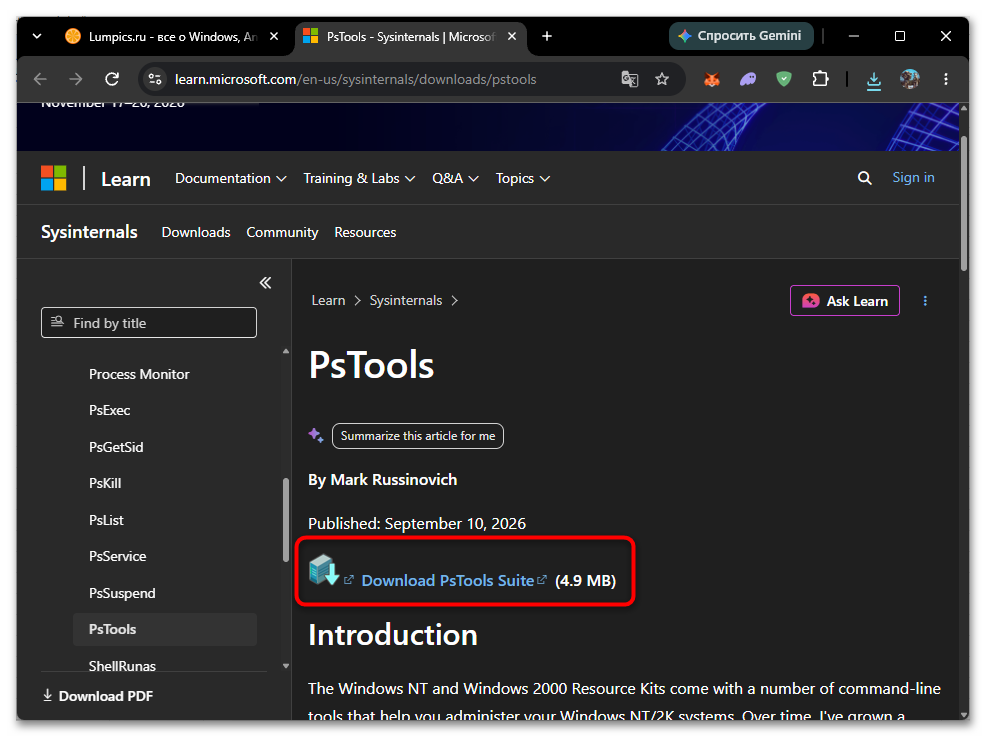The image size is (986, 737).
Task: Open the Downloads navigation item
Action: (x=196, y=233)
